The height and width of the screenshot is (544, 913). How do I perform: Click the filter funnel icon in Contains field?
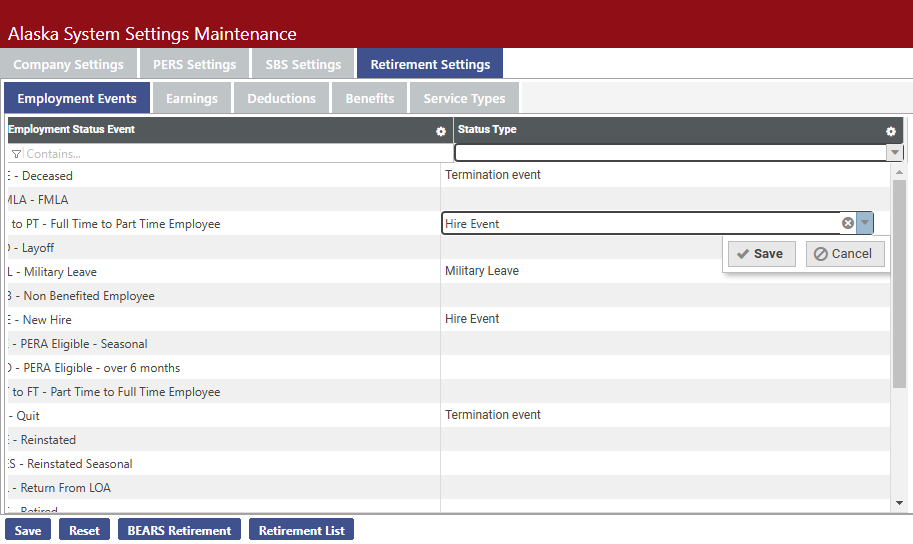pos(16,154)
